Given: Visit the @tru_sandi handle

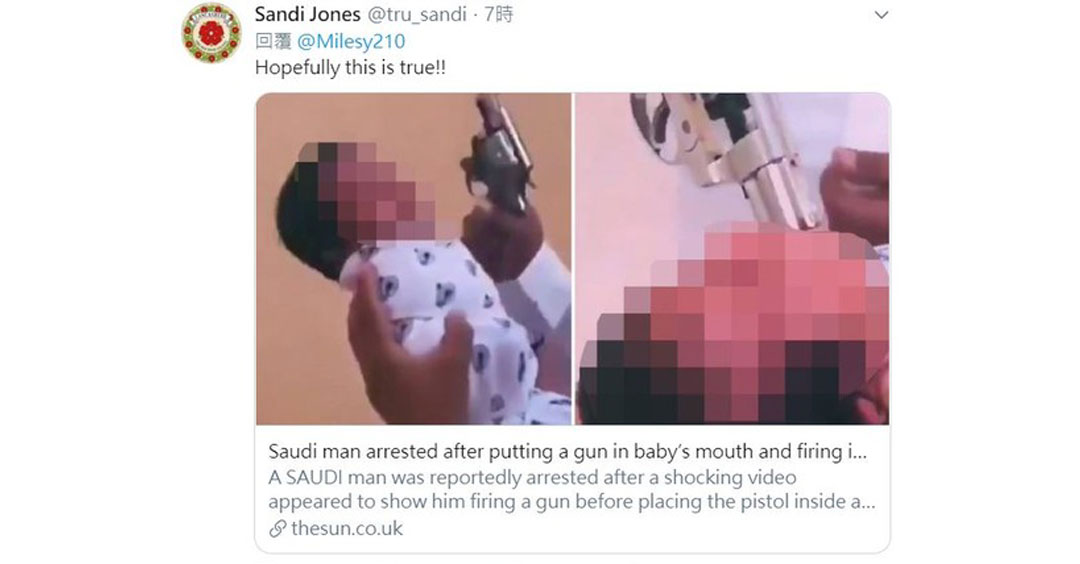Looking at the screenshot, I should click(x=417, y=14).
